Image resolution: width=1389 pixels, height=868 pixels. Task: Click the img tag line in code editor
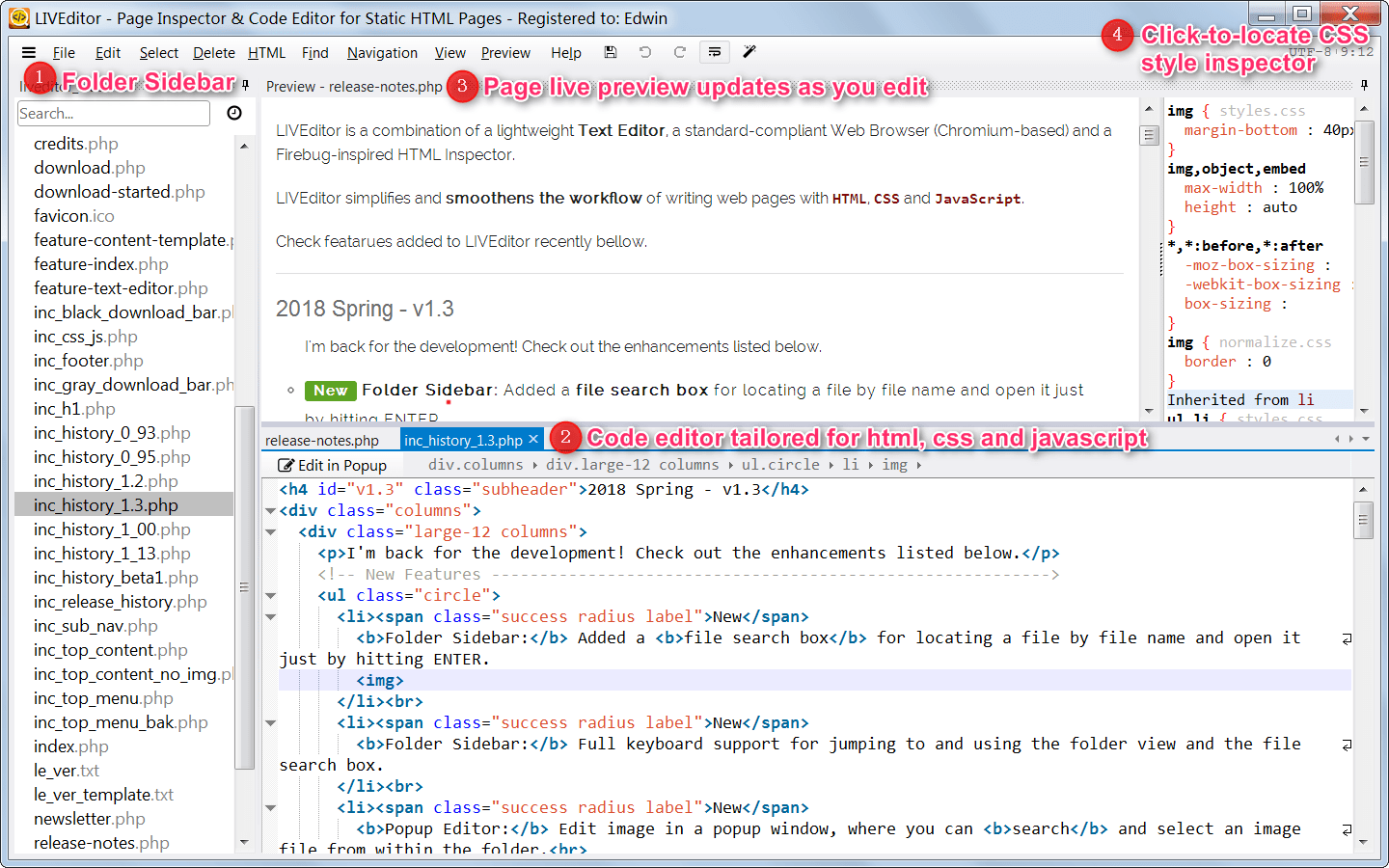(380, 681)
